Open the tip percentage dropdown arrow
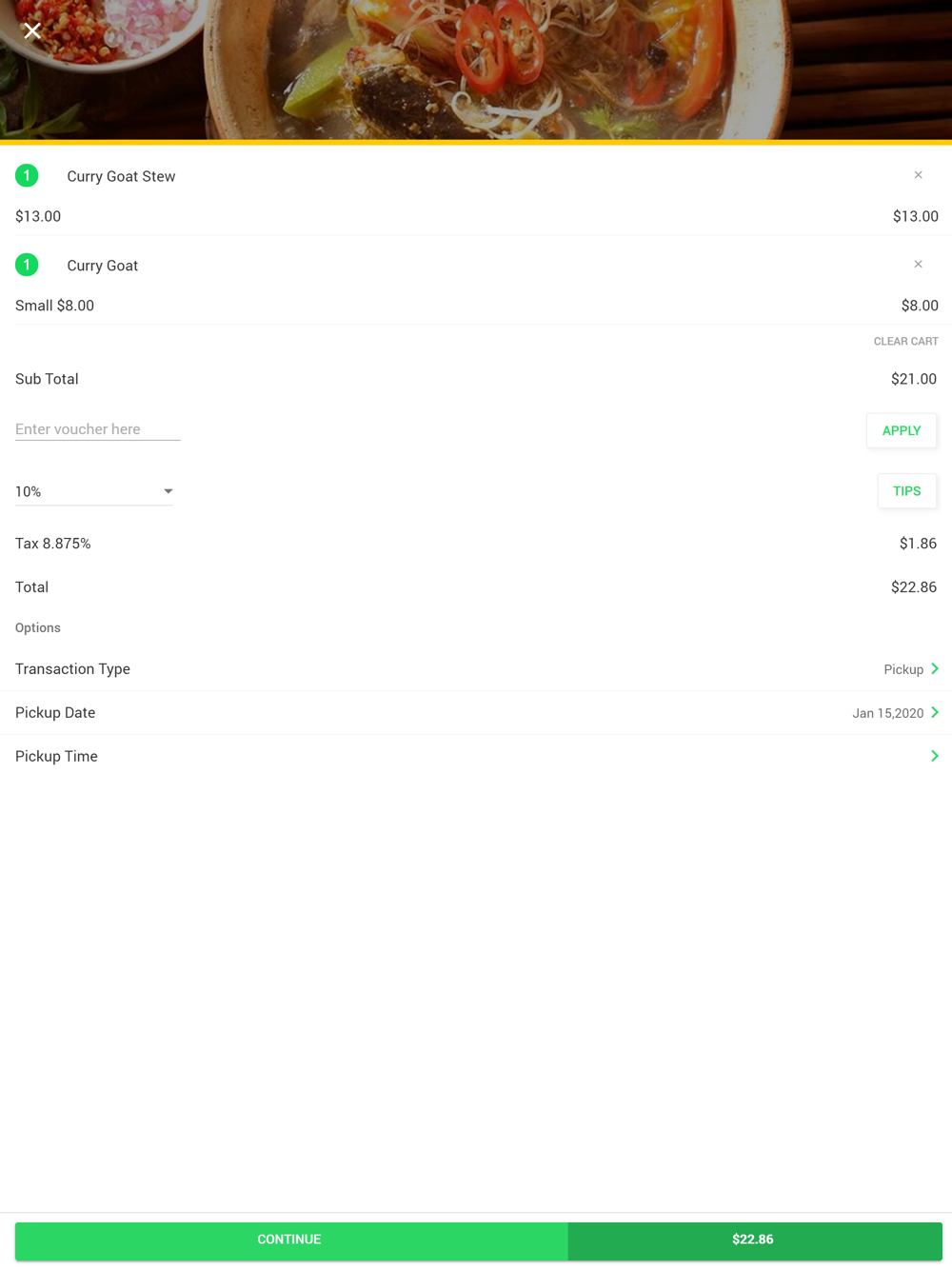Viewport: 952px width, 1270px height. point(168,491)
